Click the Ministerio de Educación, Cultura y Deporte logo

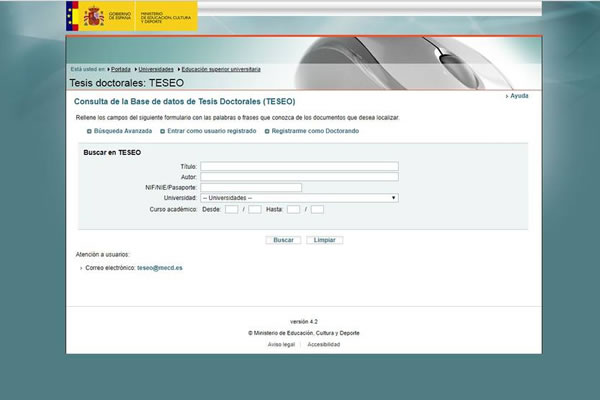166,16
